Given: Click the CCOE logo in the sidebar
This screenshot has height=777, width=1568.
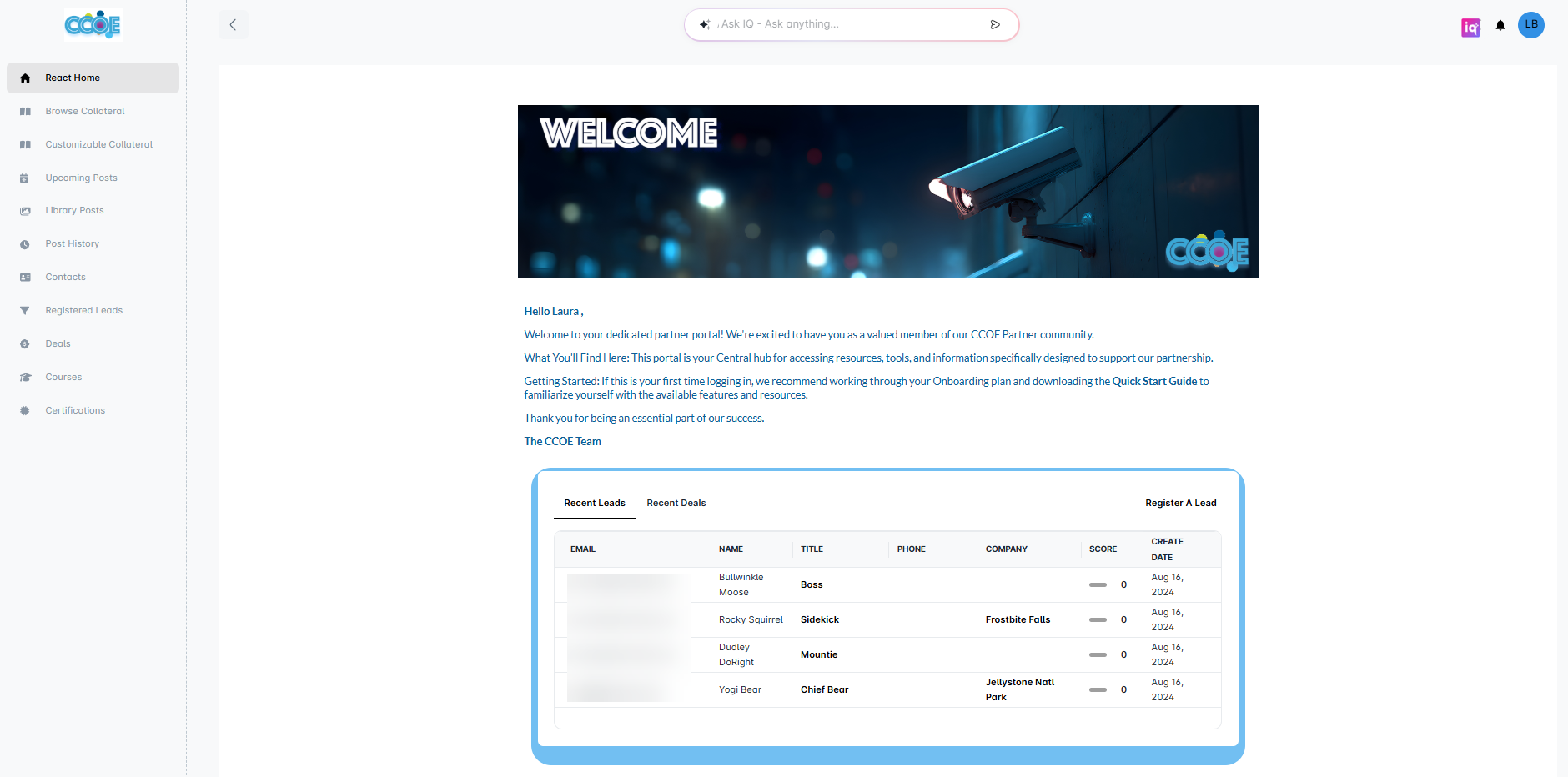Looking at the screenshot, I should pos(93,25).
